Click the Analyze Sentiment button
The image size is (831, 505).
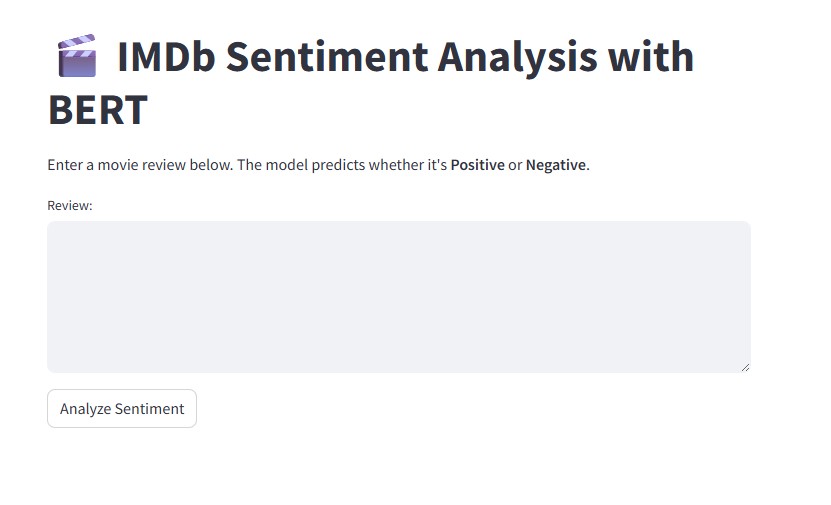[122, 408]
